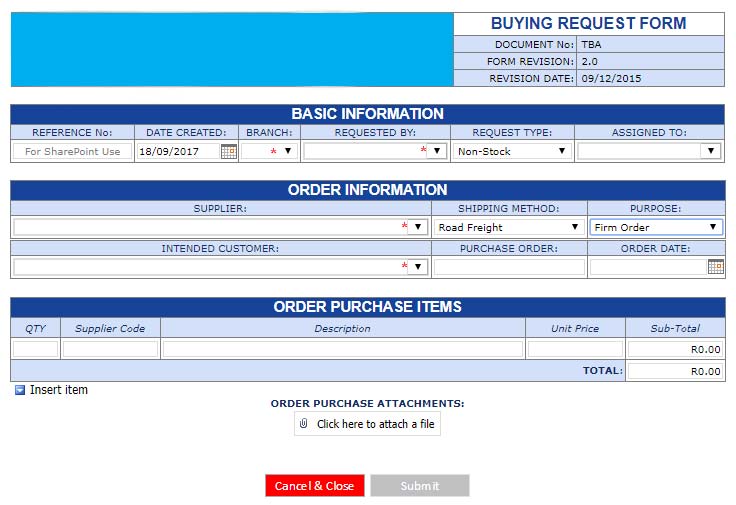The width and height of the screenshot is (736, 505).
Task: Click the blue Insert item arrow icon
Action: point(20,390)
